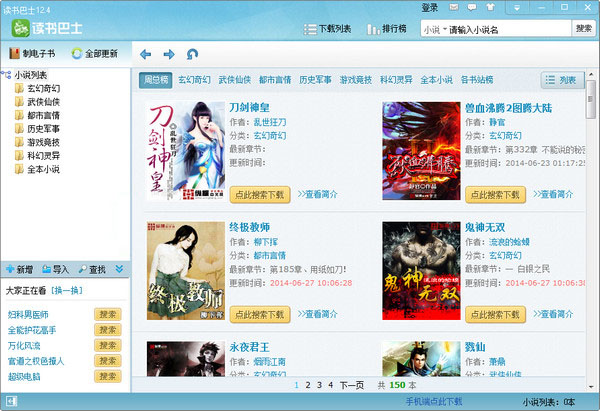Click the 搜索 button by search box
The image size is (600, 411).
pos(584,28)
